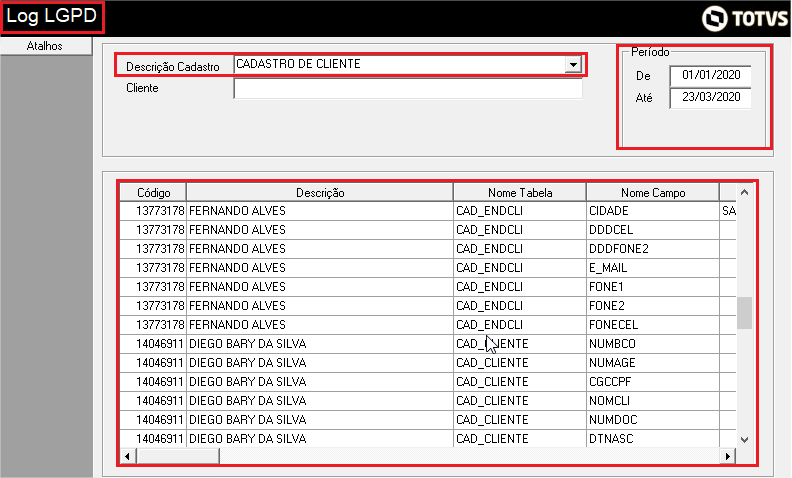The width and height of the screenshot is (792, 478).
Task: Click the Cliente input field
Action: click(408, 88)
